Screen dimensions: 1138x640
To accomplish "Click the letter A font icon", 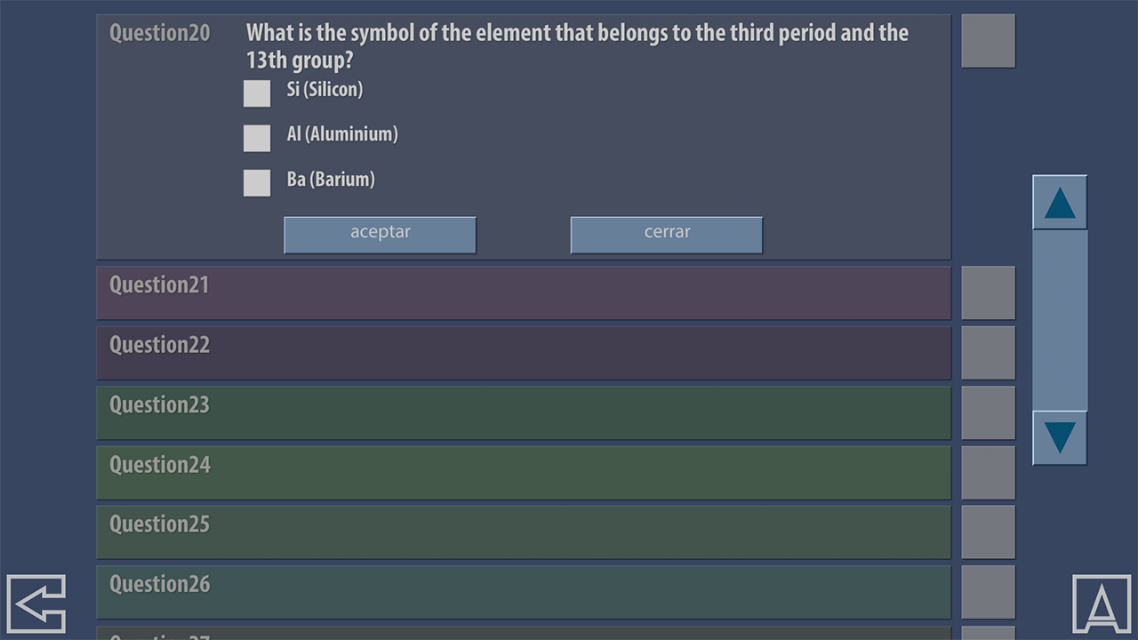I will tap(1101, 604).
